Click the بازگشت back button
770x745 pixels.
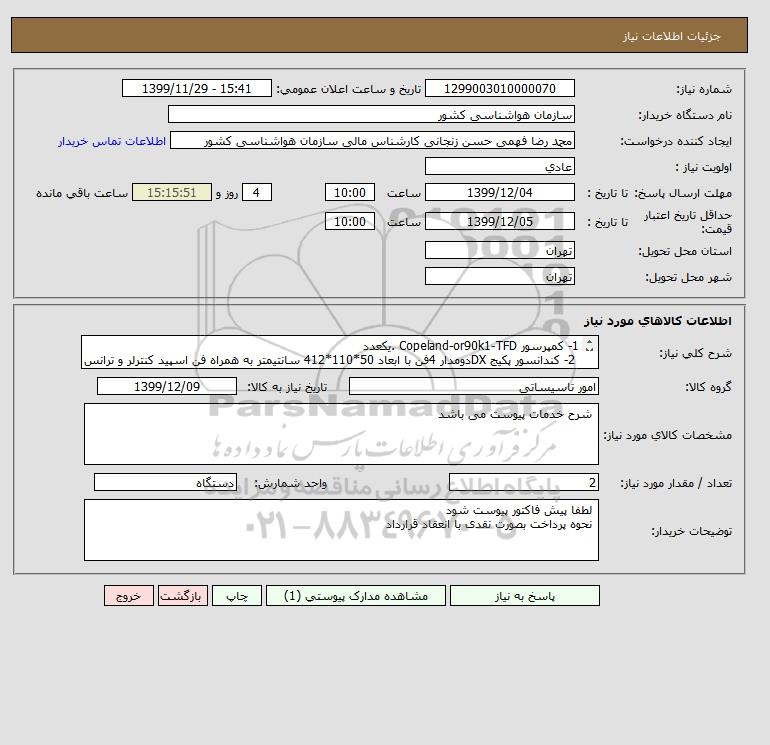point(183,596)
